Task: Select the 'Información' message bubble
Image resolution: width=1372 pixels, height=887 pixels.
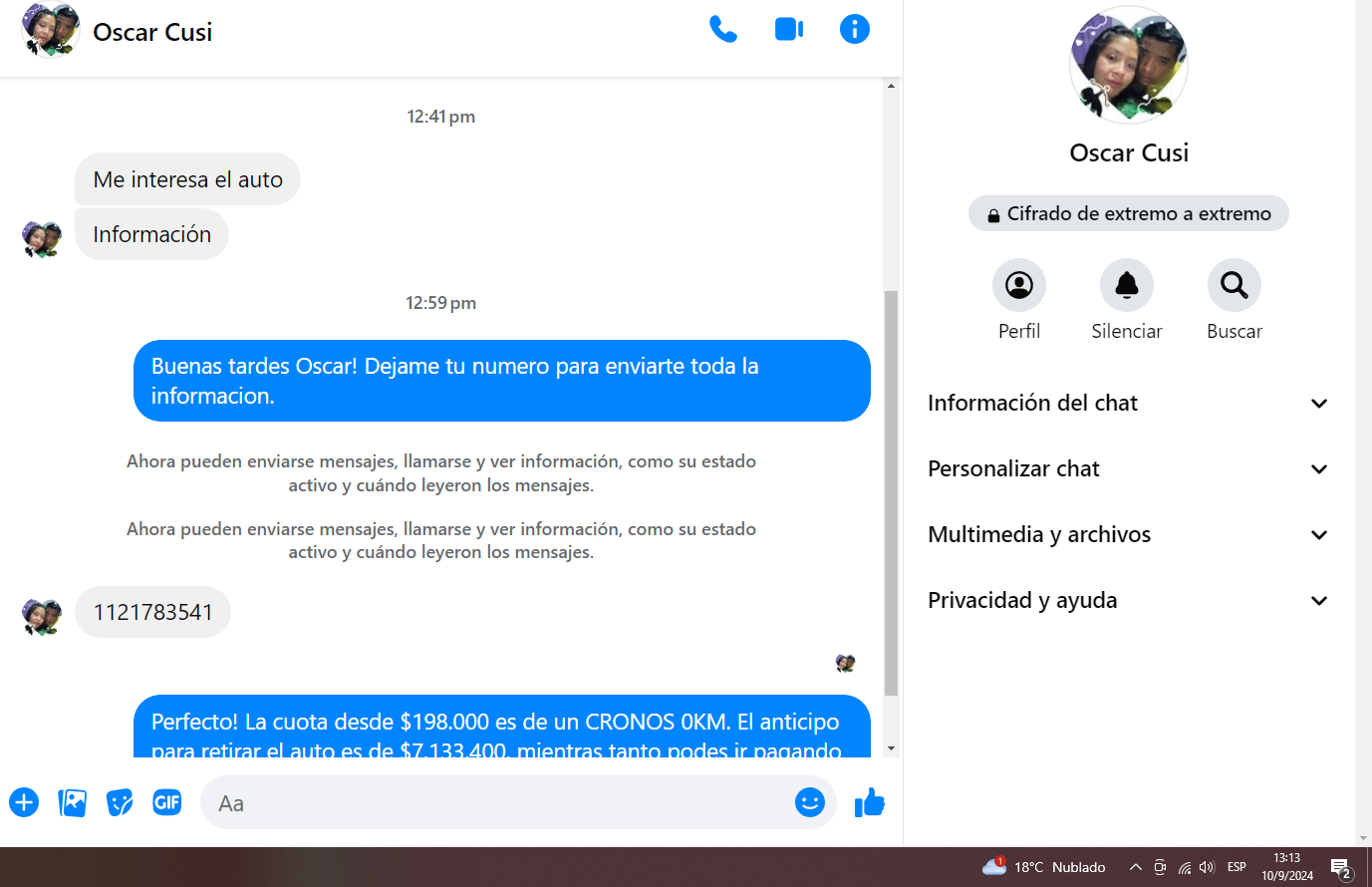Action: [x=151, y=234]
